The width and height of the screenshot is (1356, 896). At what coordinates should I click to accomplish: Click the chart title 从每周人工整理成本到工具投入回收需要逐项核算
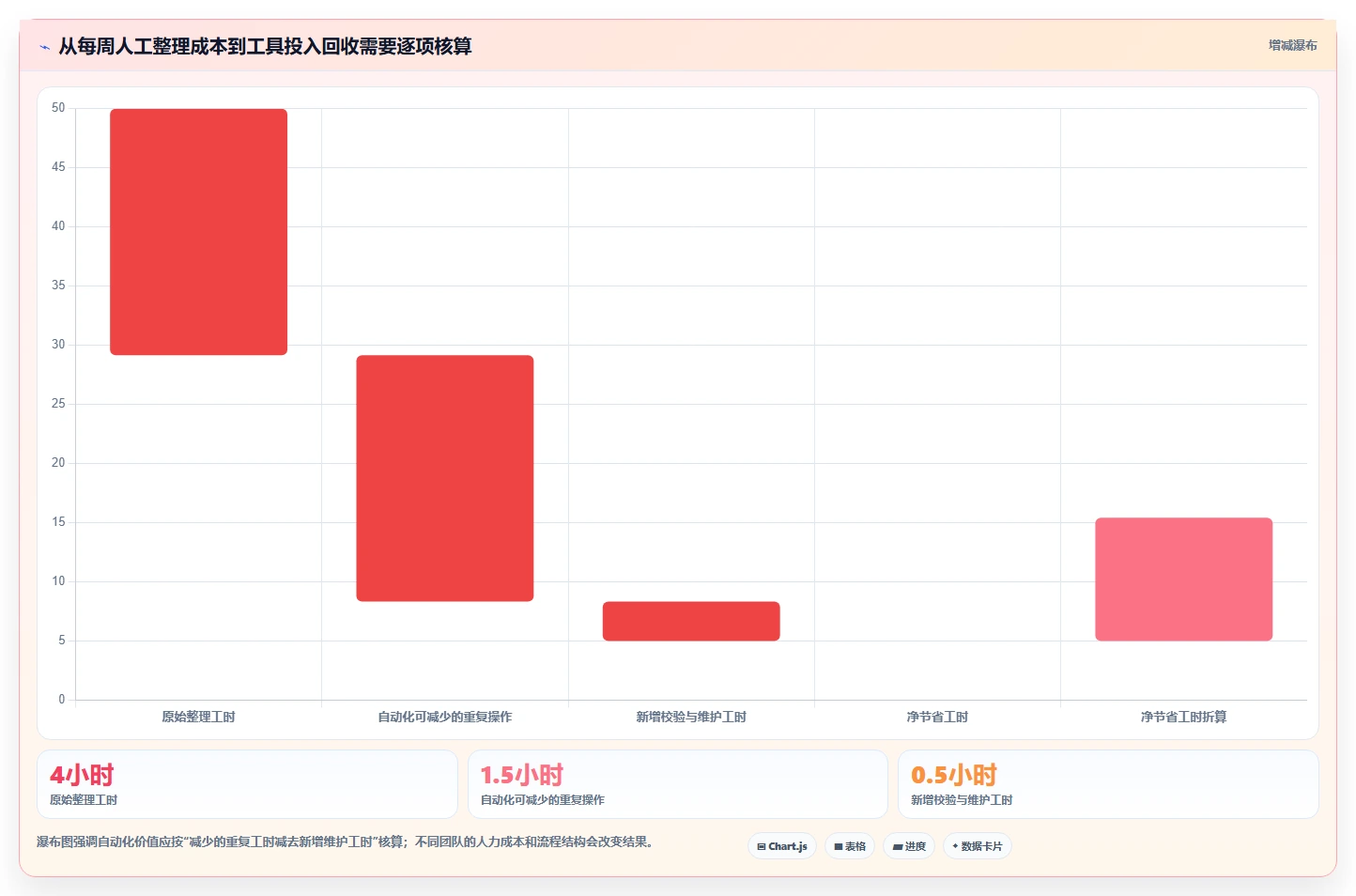click(x=265, y=46)
